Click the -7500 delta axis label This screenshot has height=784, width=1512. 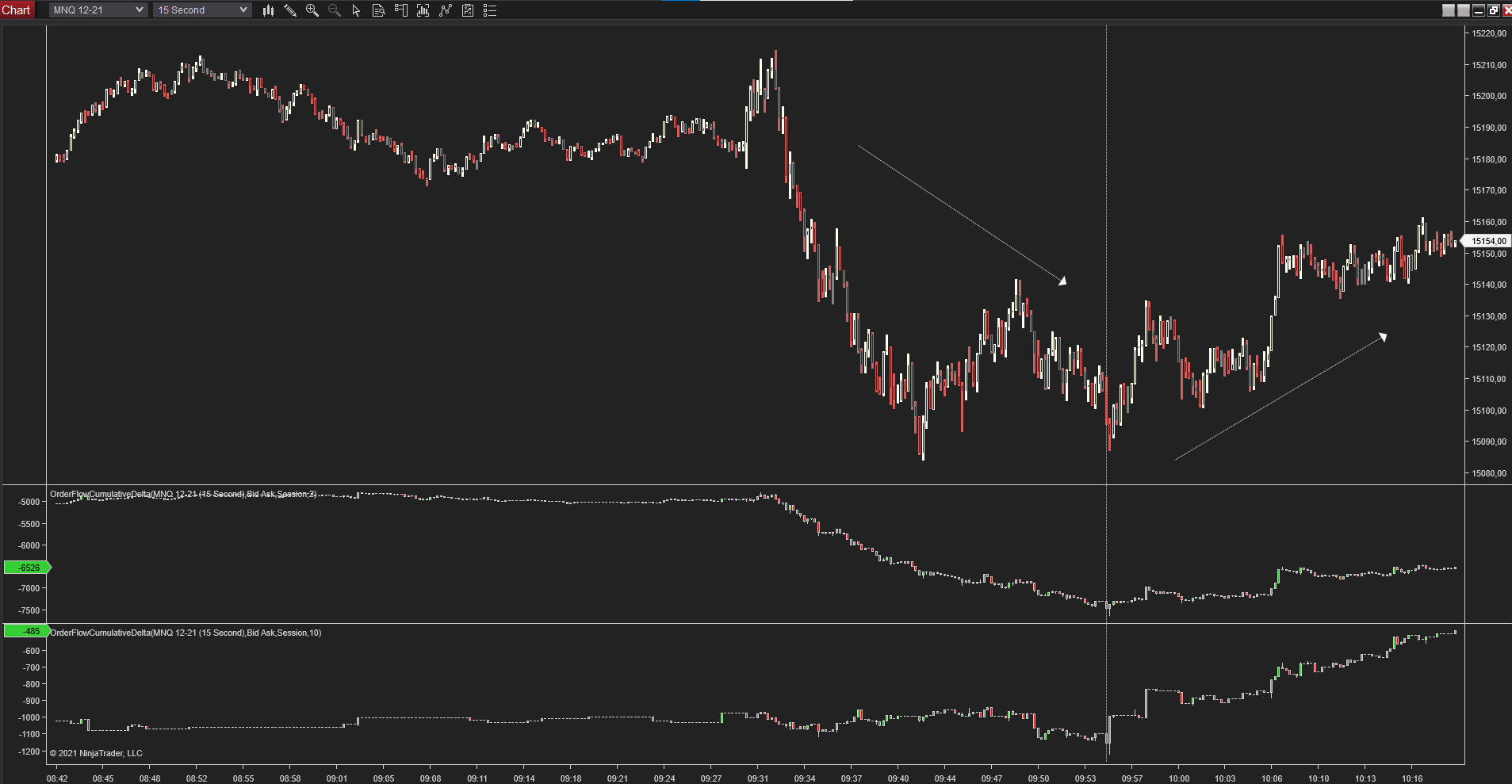pyautogui.click(x=29, y=610)
